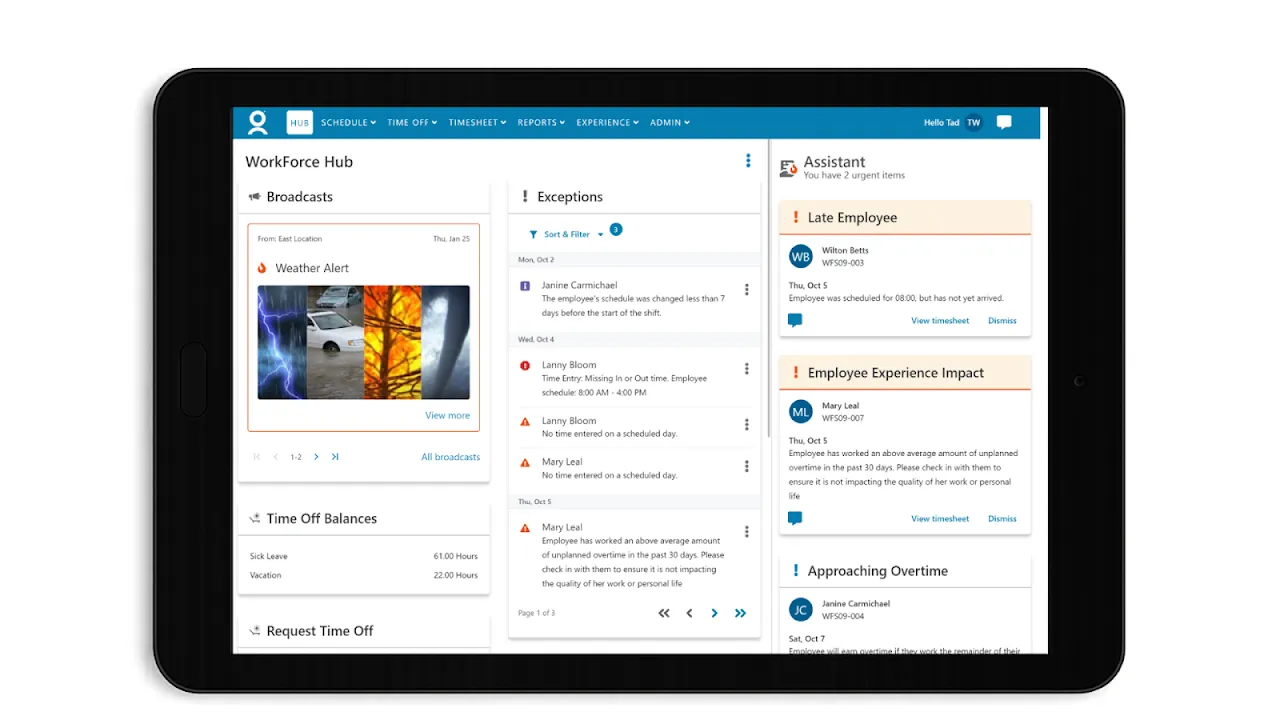The height and width of the screenshot is (720, 1280).
Task: Click the JC avatar for Janine Carmichael
Action: [x=801, y=610]
